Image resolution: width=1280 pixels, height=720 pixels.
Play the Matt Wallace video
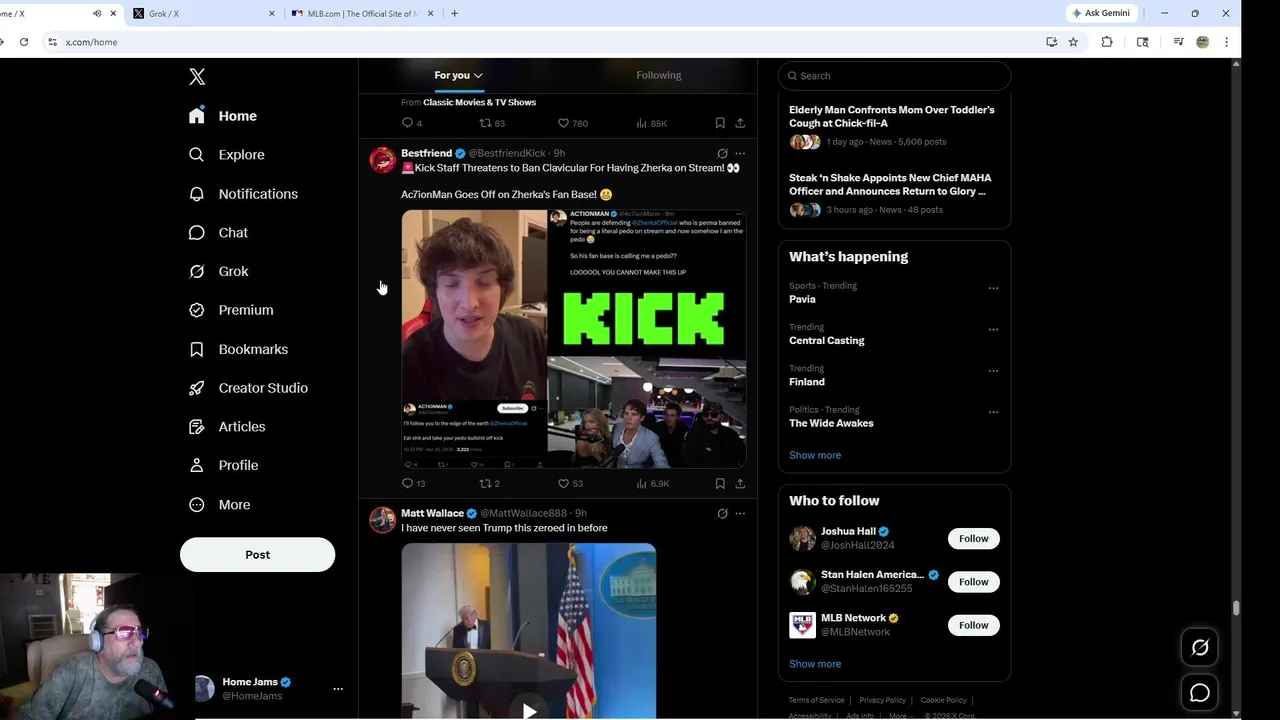(529, 710)
